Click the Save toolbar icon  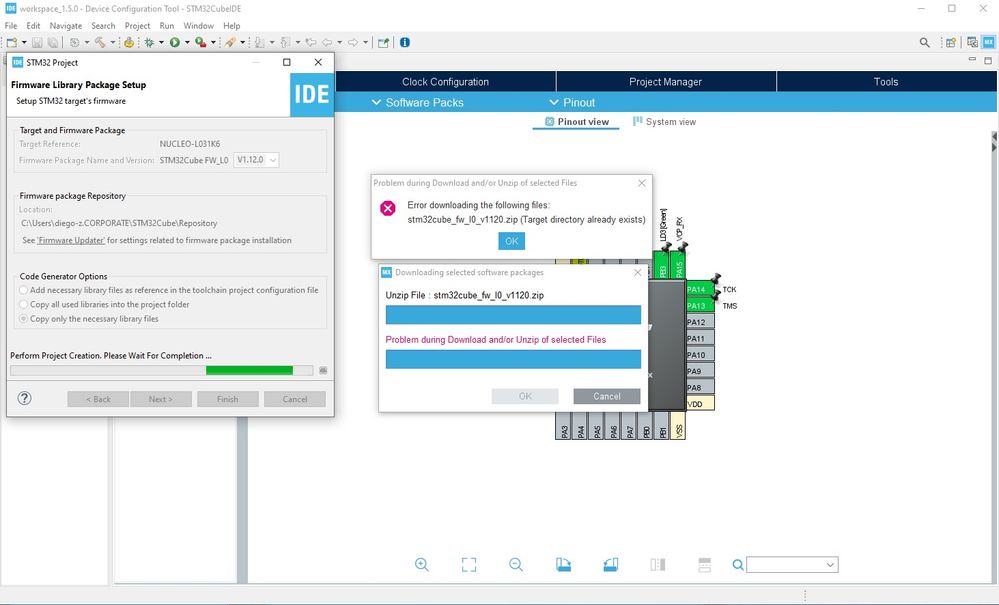pos(37,43)
